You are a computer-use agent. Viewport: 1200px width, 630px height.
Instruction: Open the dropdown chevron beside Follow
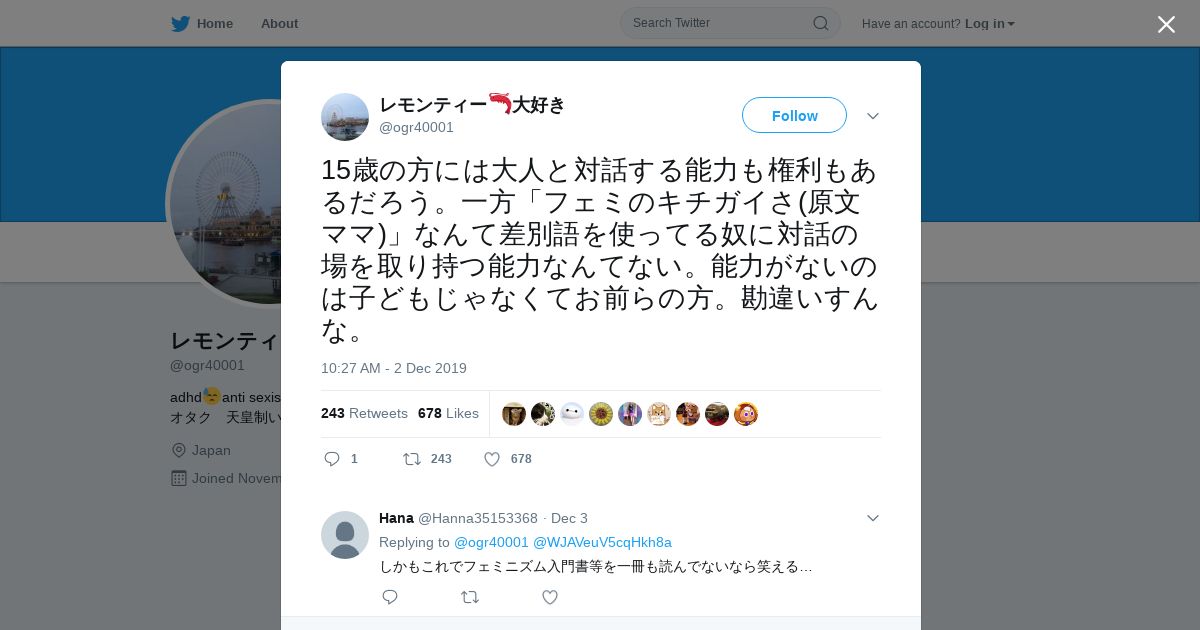tap(873, 116)
